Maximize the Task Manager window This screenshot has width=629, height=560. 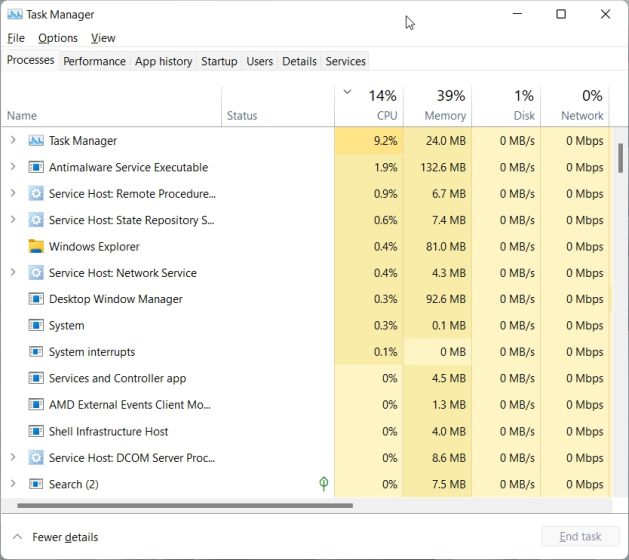tap(561, 14)
